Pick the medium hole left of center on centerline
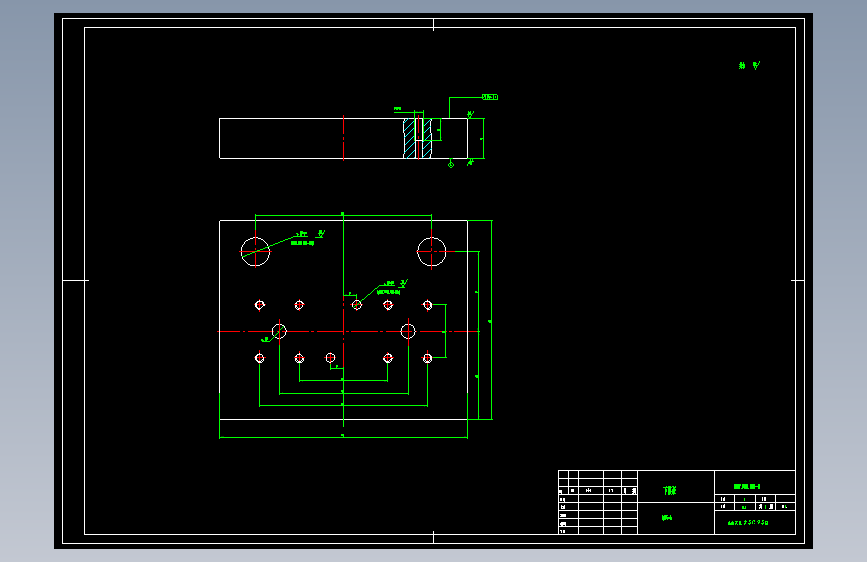Screen dimensions: 867x562 (x=279, y=331)
